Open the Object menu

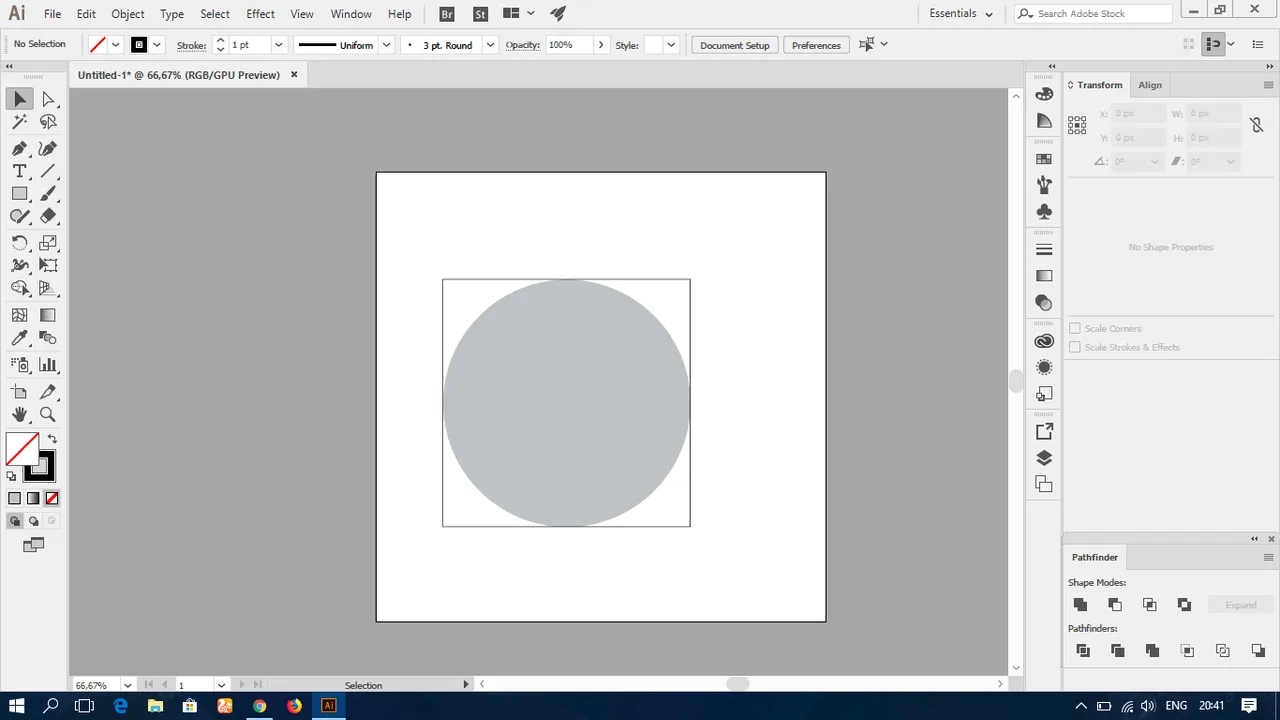(128, 14)
